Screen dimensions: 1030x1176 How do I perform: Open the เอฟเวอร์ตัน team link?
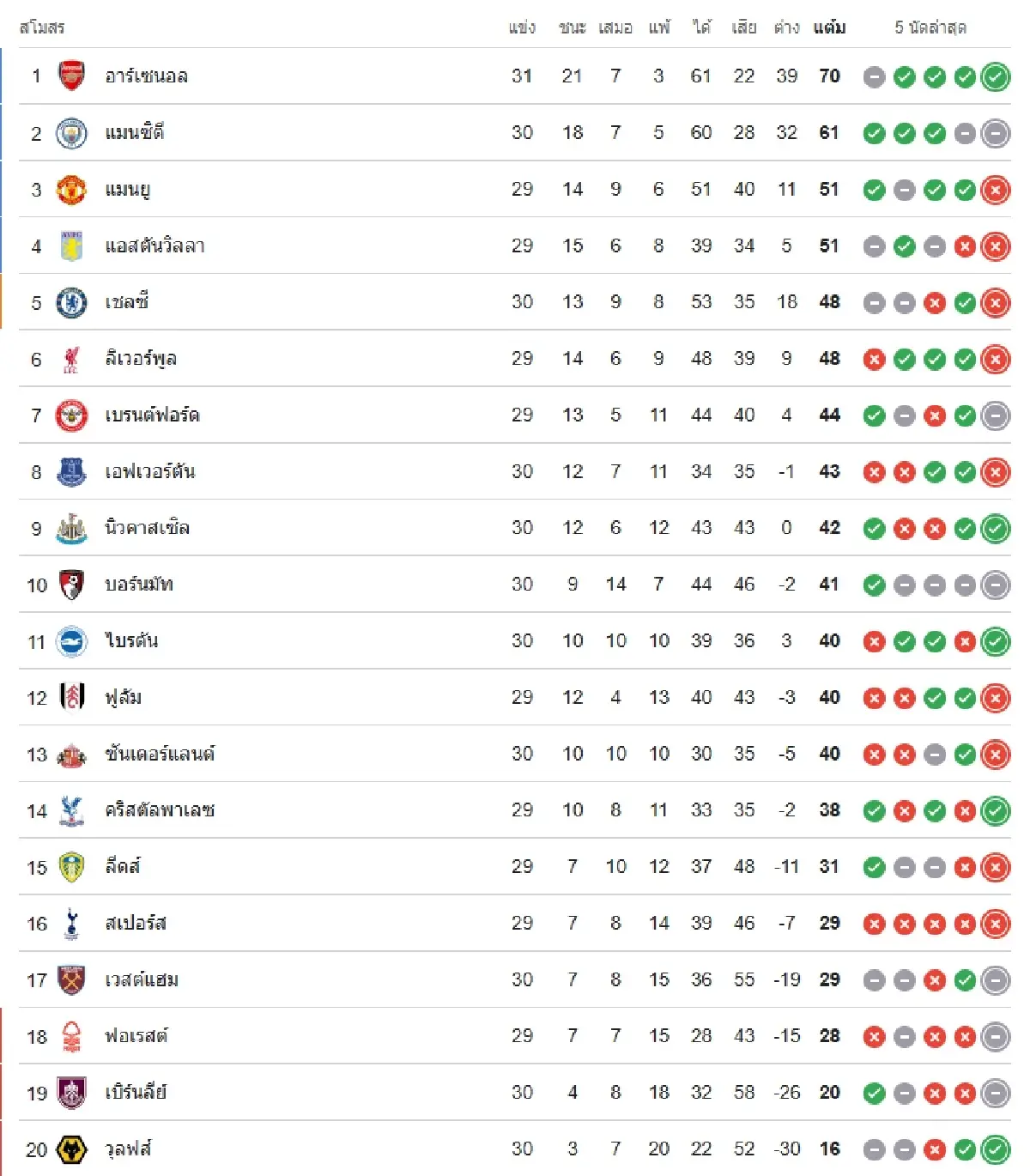(x=150, y=471)
